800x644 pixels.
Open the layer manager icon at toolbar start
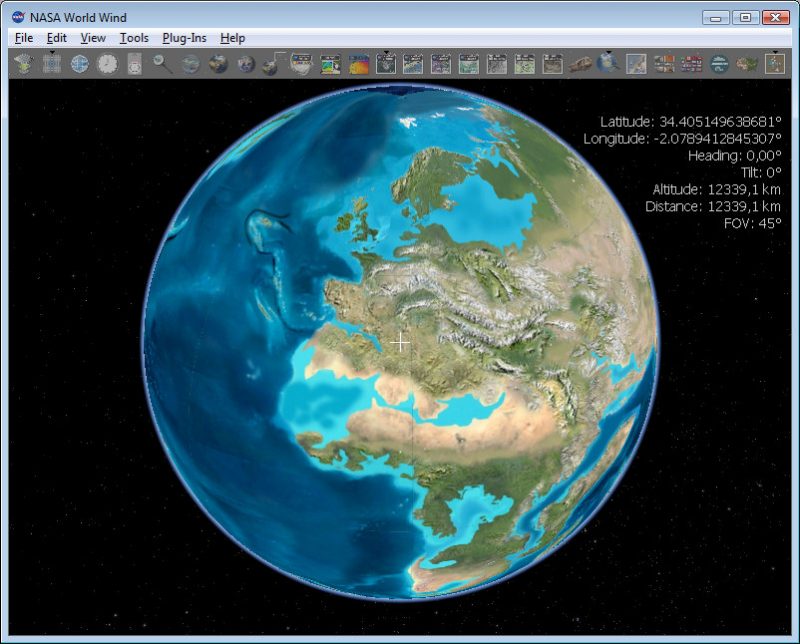pos(23,64)
